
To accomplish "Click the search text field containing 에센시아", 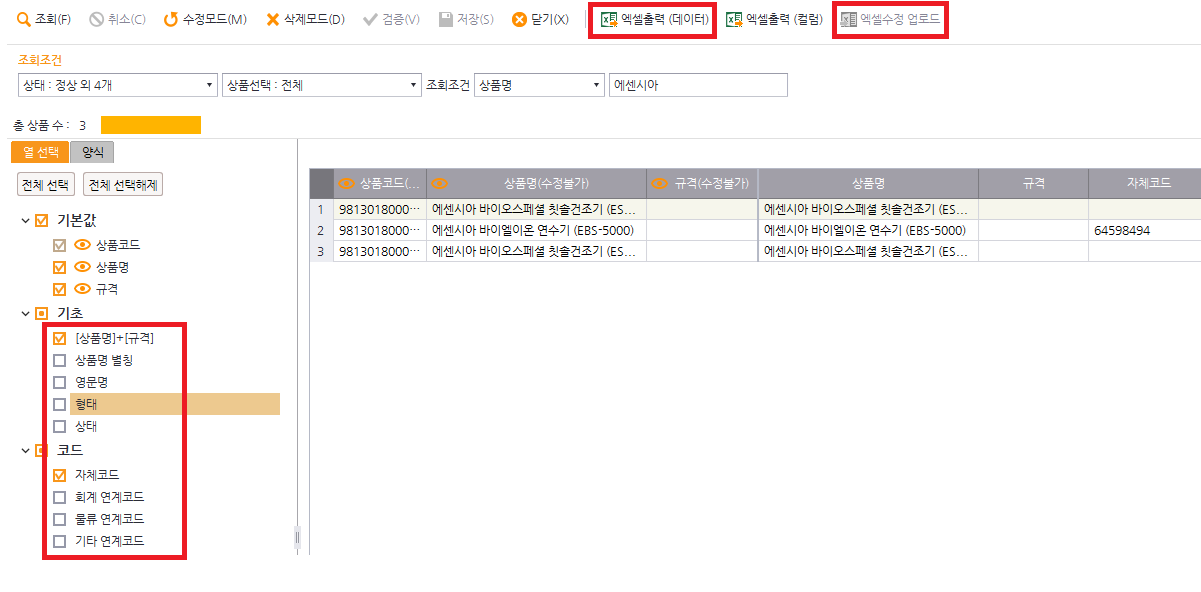I will (698, 86).
